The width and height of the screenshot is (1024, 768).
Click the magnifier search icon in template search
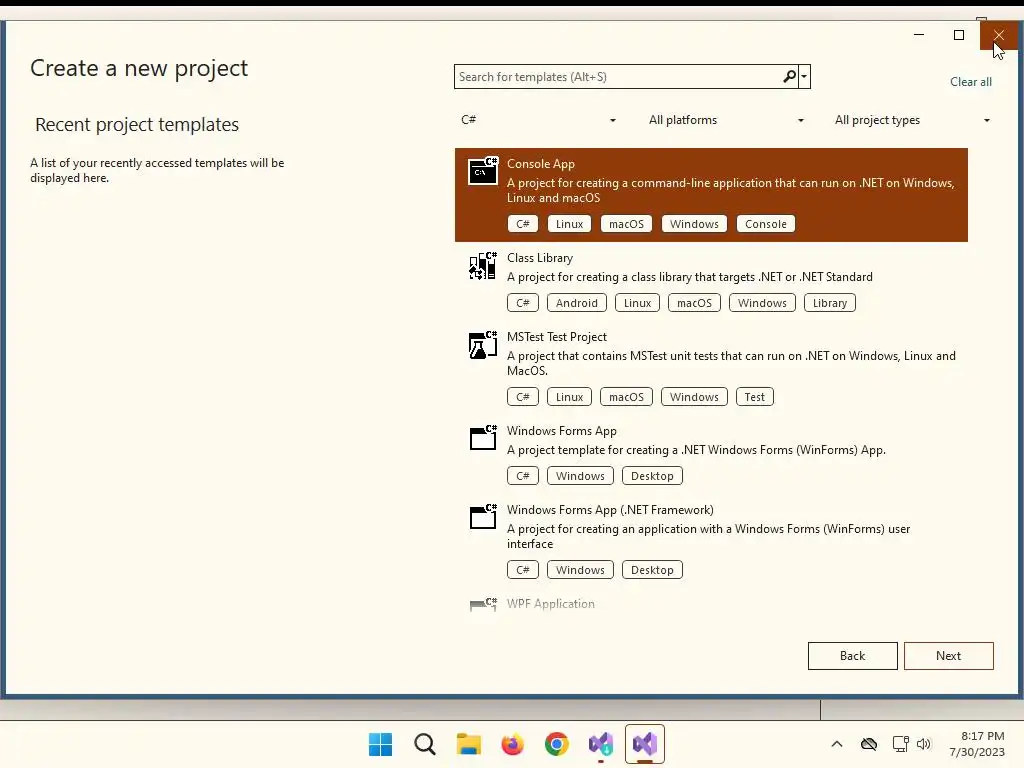(x=789, y=76)
